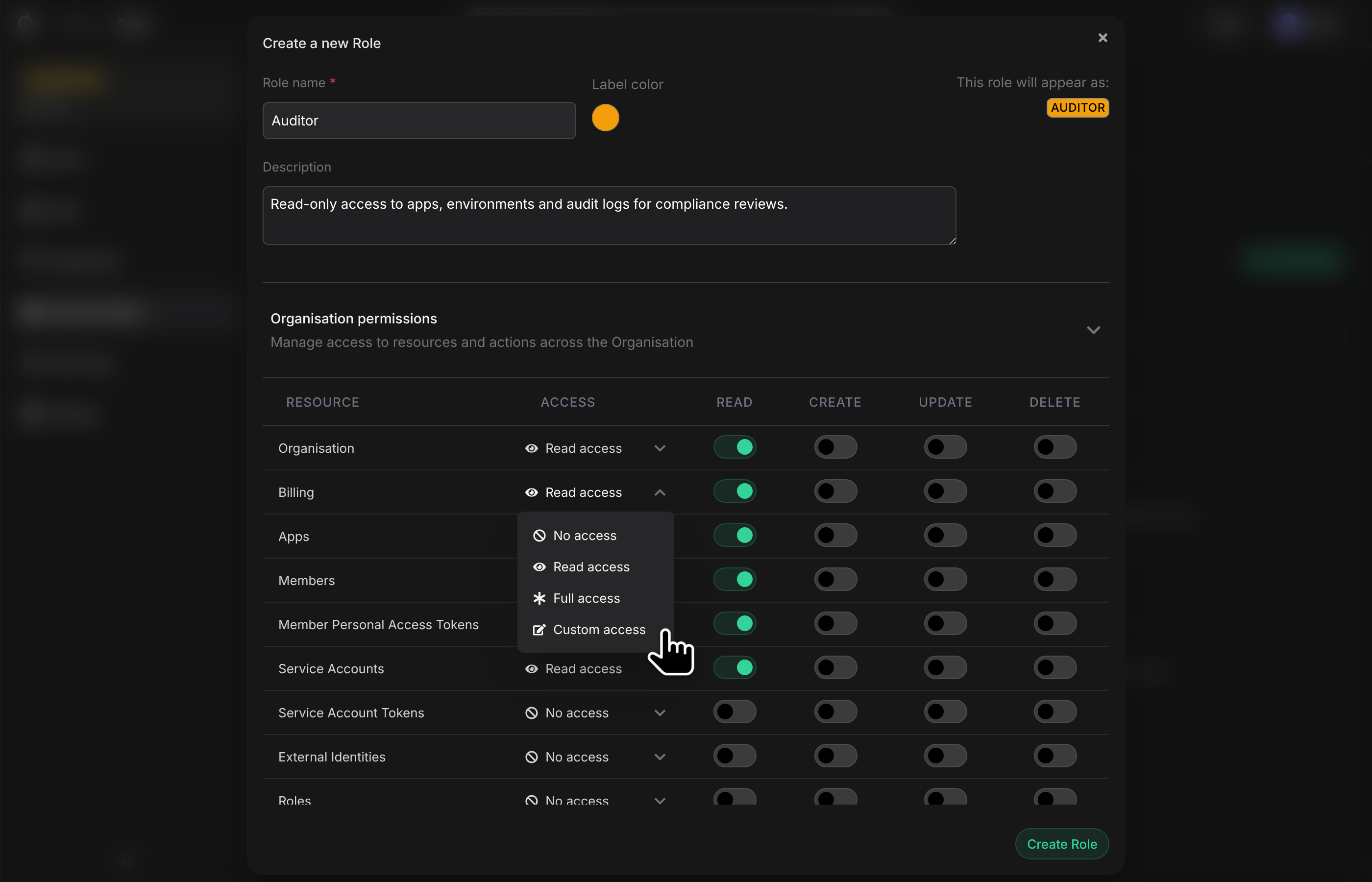Click the ACCESS column header
Viewport: 1372px width, 882px height.
click(567, 402)
